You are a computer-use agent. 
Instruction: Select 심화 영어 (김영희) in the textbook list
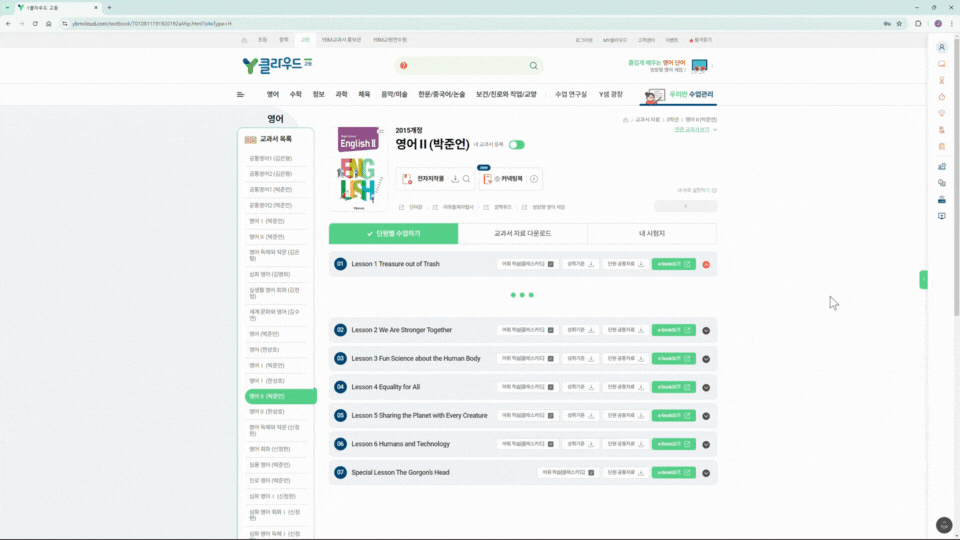269,274
